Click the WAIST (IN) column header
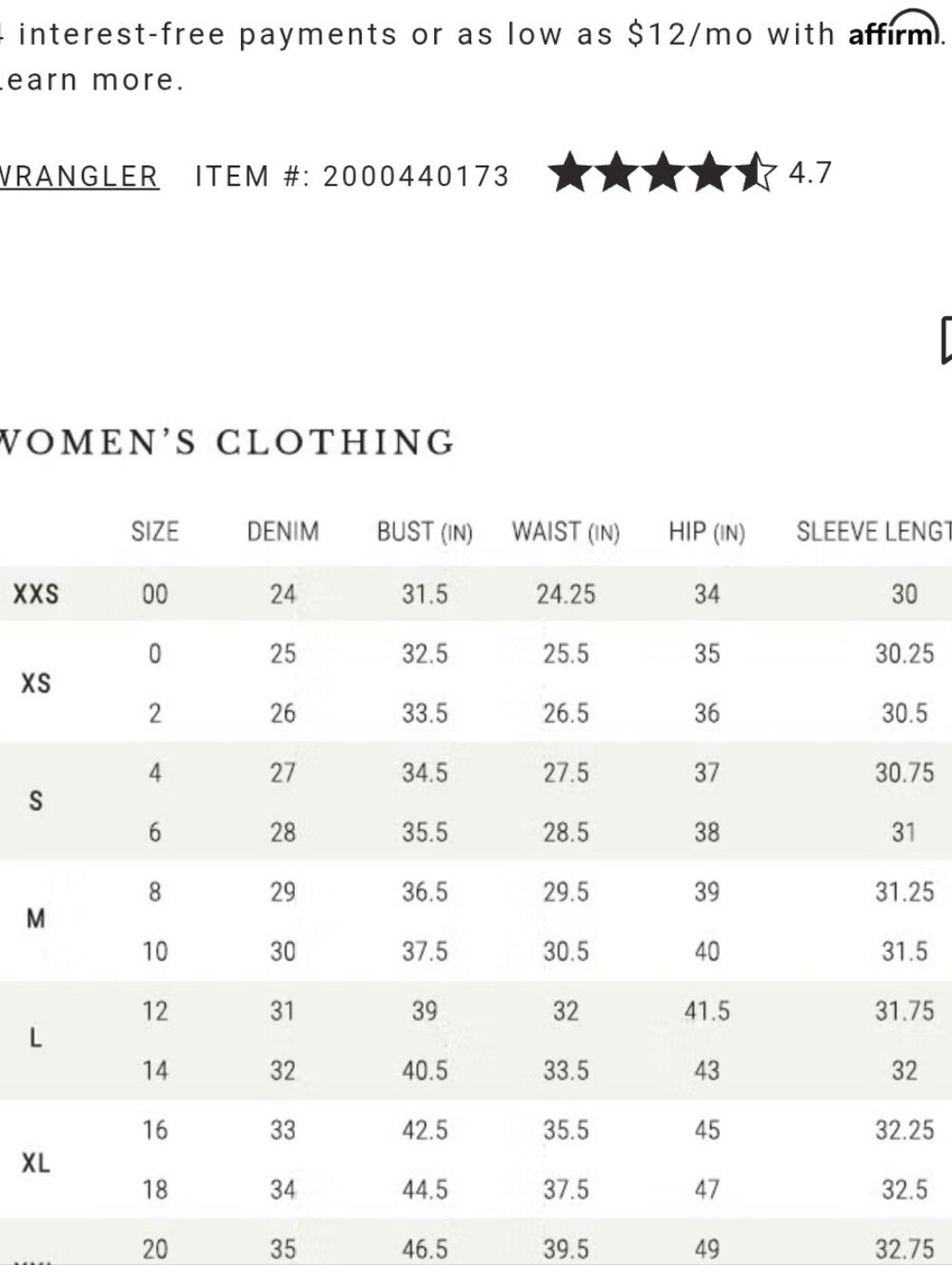 tap(565, 531)
